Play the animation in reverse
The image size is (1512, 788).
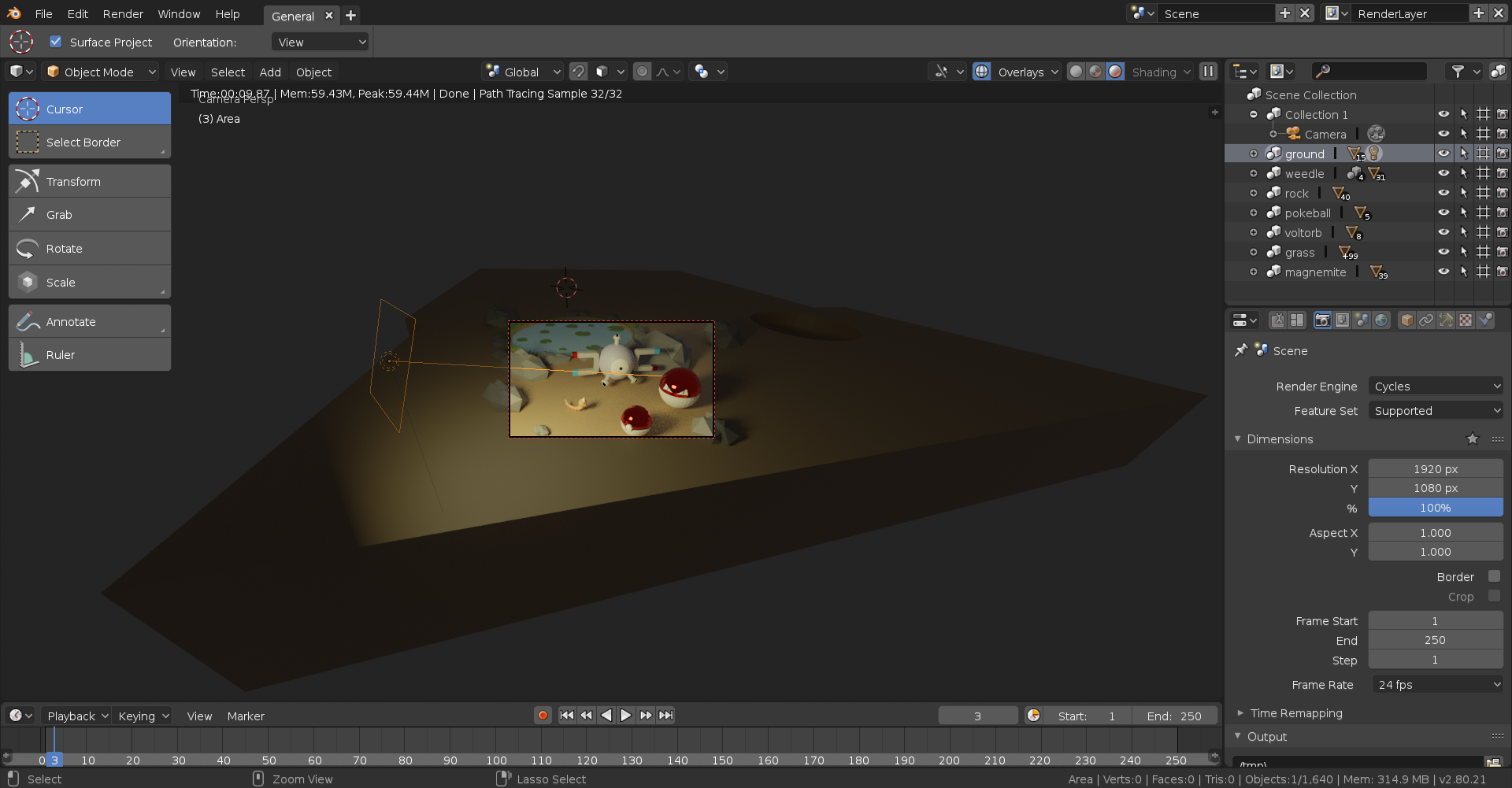[606, 715]
